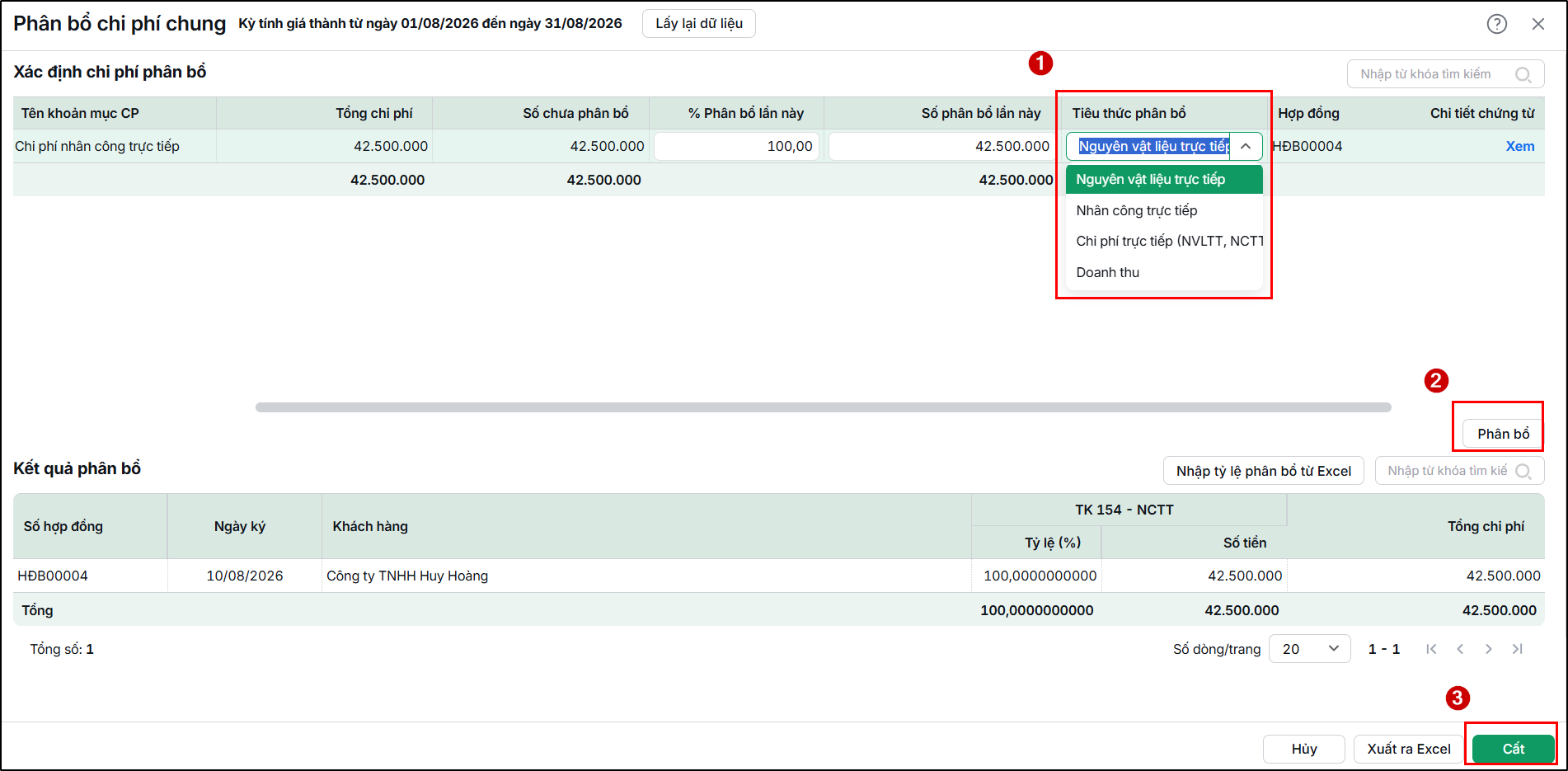
Task: Jump to the last page icon
Action: 1517,649
